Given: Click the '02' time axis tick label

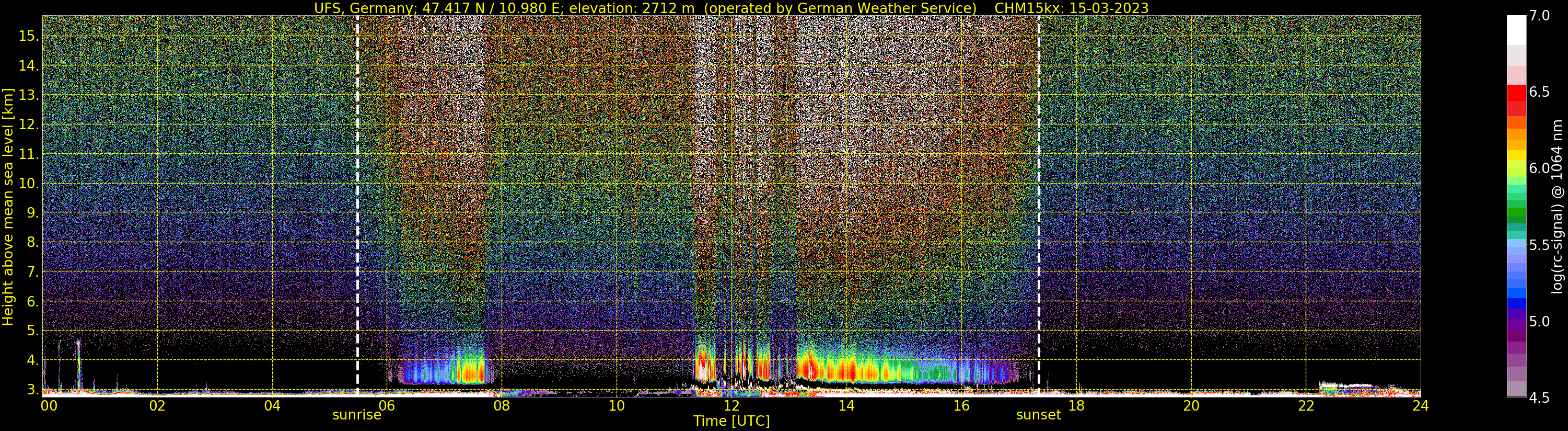Looking at the screenshot, I should click(158, 405).
